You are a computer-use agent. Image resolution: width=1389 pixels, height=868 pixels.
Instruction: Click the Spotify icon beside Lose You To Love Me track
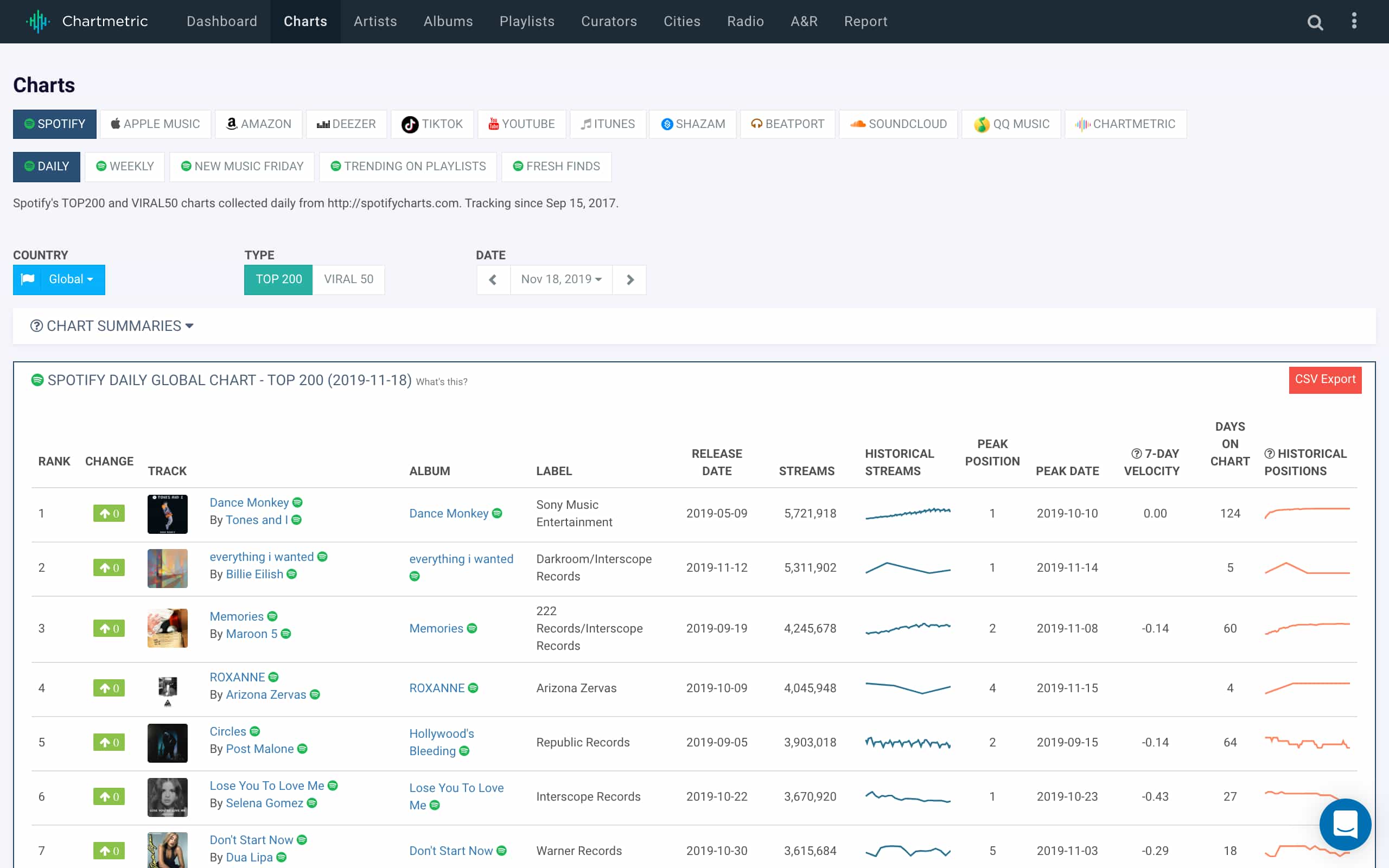[332, 786]
